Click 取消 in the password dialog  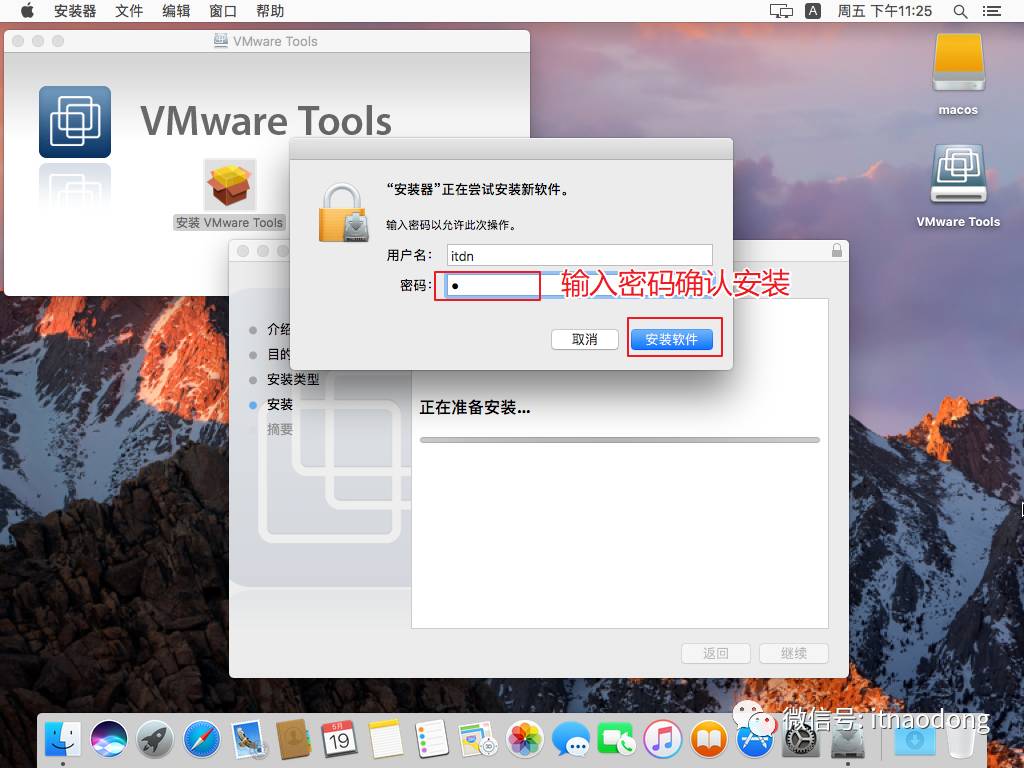[584, 339]
